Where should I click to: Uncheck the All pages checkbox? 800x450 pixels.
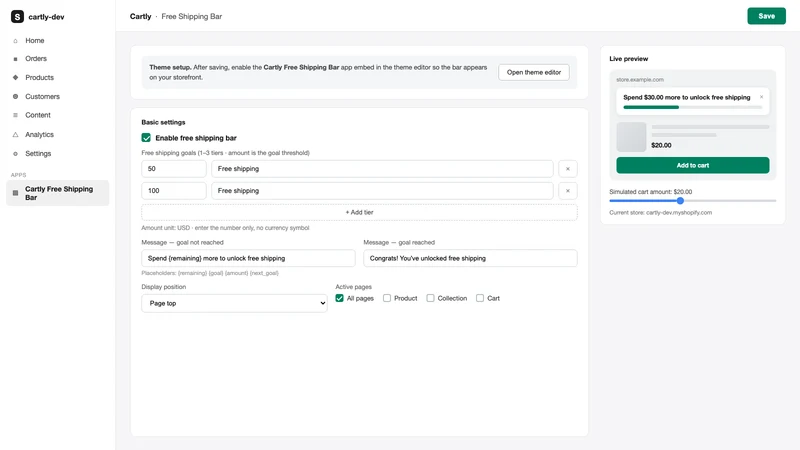pos(339,298)
